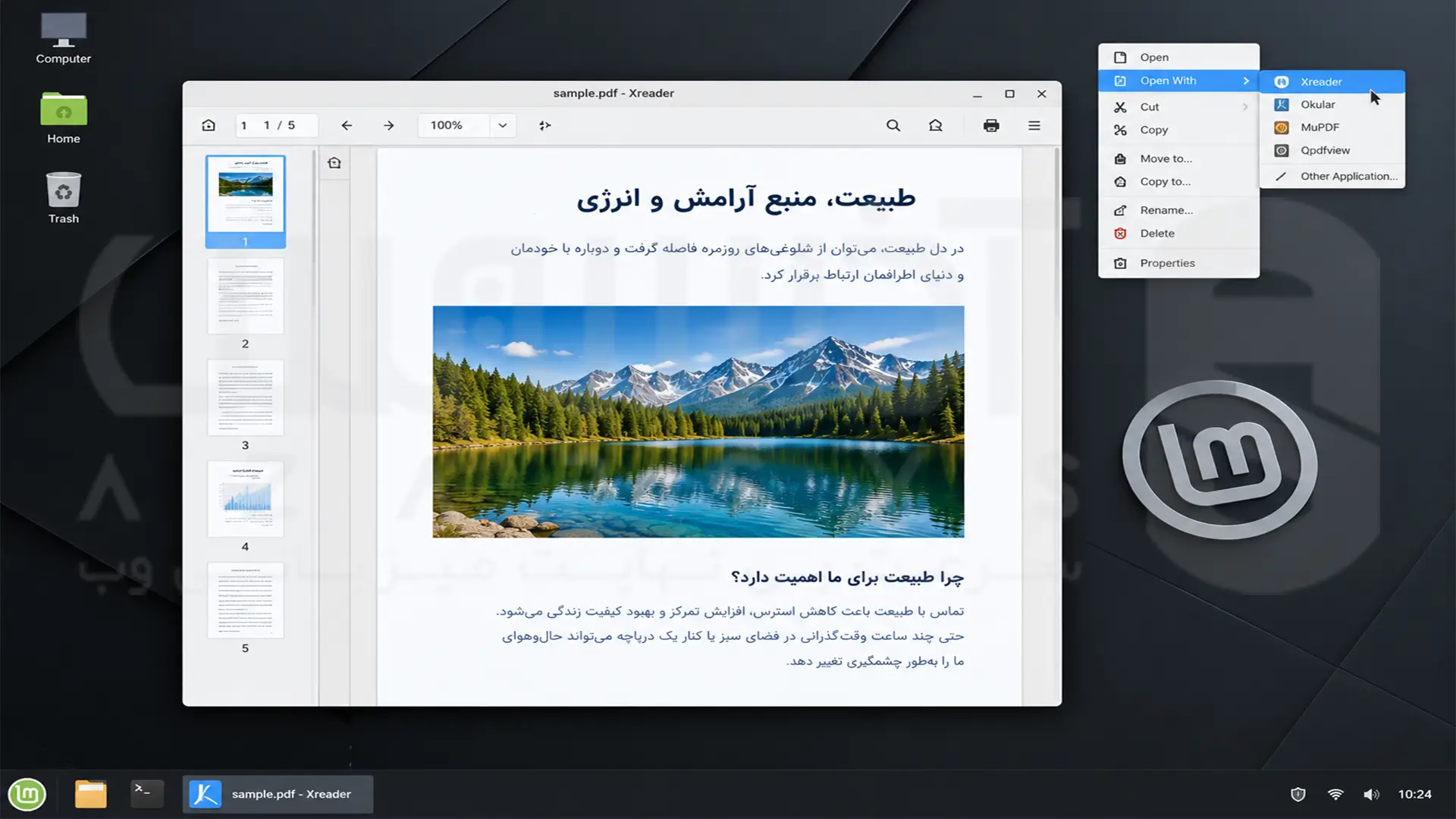Select Open With in context menu
1456x819 pixels.
[1178, 81]
